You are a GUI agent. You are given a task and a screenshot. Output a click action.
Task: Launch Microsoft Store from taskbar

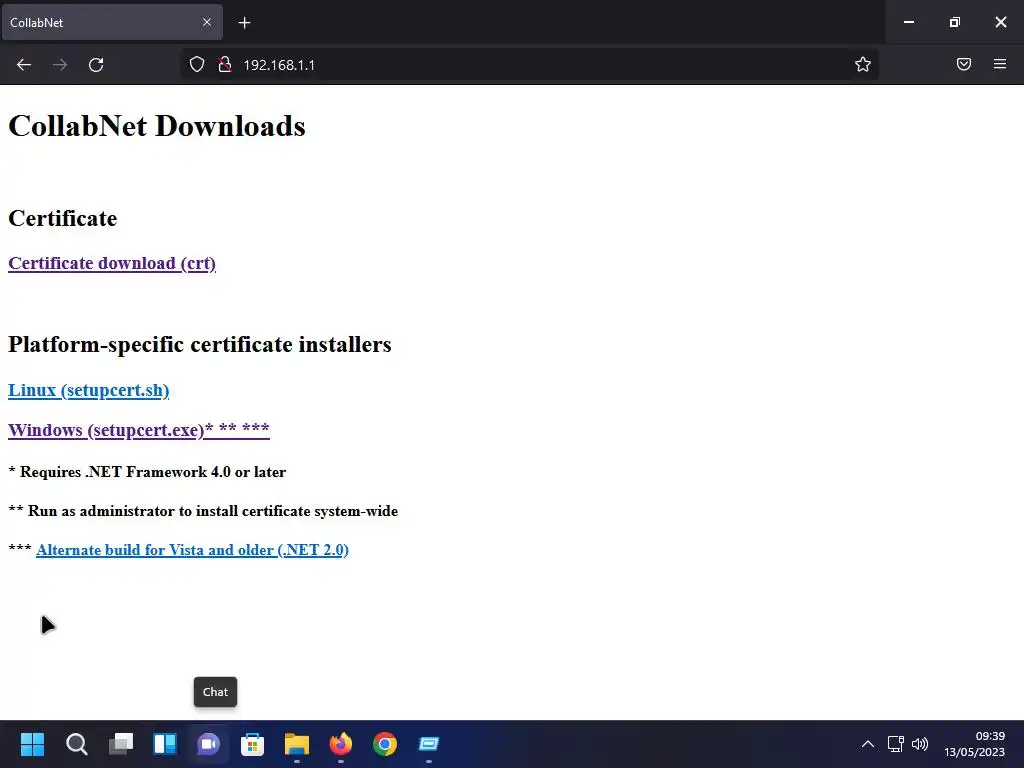(x=252, y=744)
